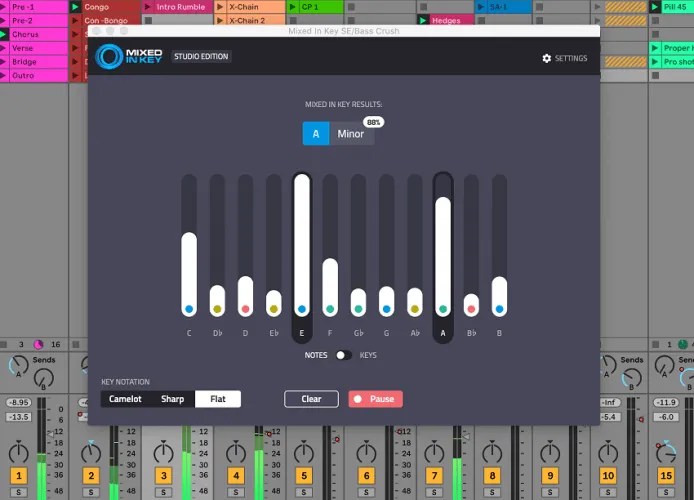Viewport: 694px width, 500px height.
Task: Toggle track 15 activator button
Action: (x=666, y=476)
